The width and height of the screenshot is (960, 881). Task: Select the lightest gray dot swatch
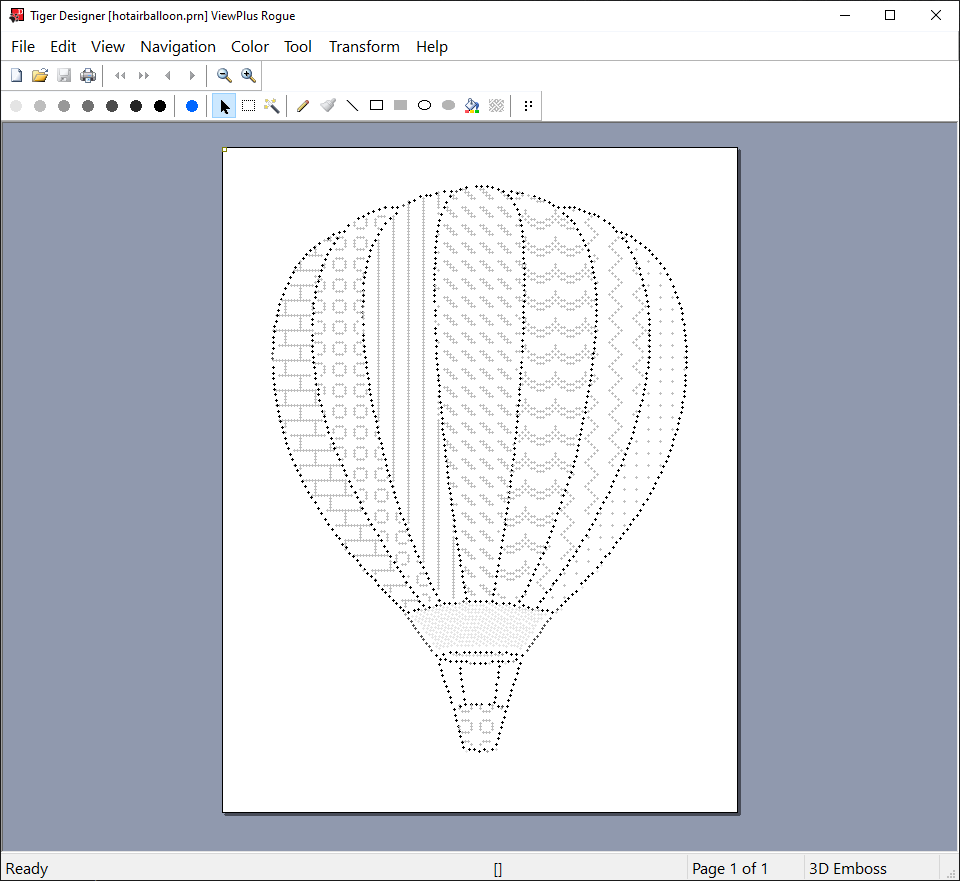point(16,106)
